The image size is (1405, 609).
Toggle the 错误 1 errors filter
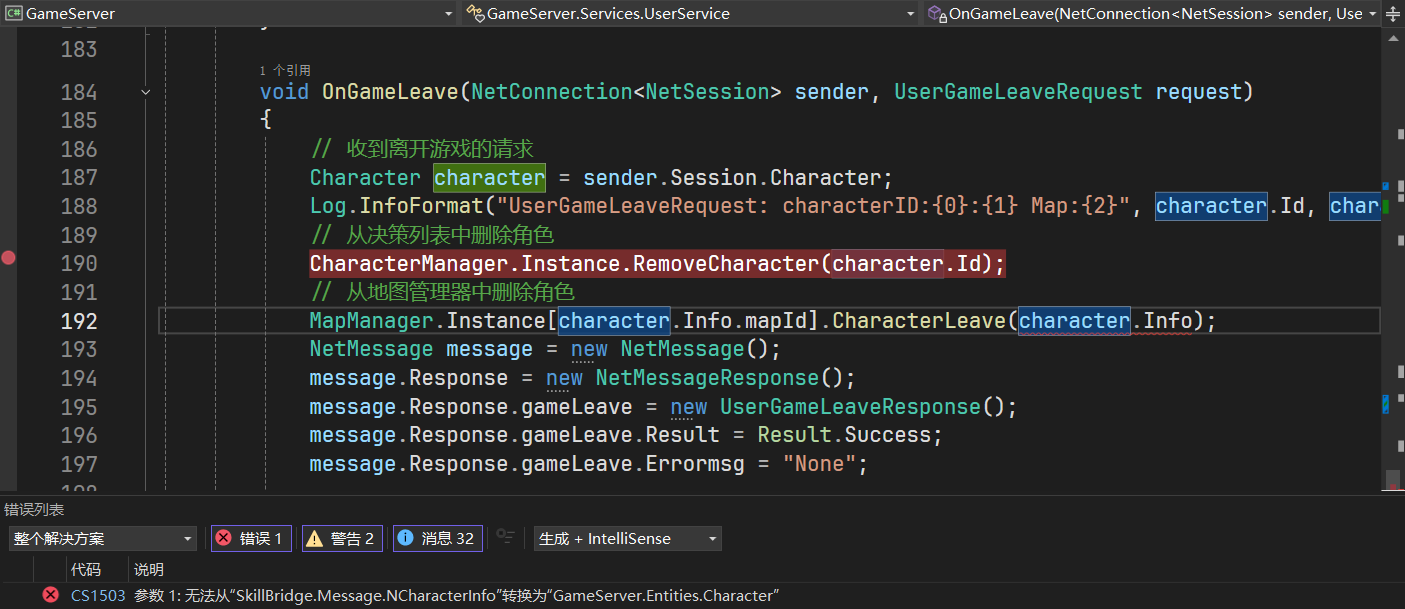click(x=251, y=538)
